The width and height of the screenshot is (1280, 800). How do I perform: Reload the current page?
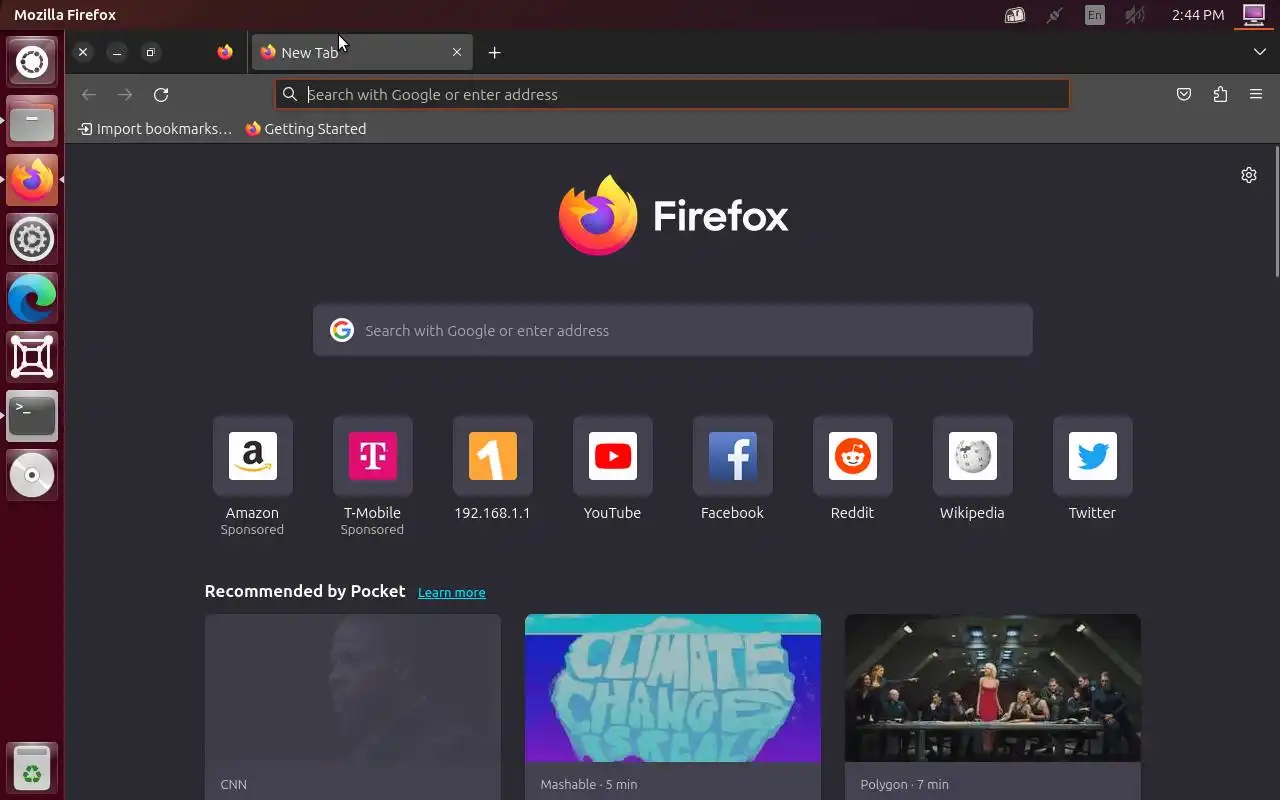point(161,95)
